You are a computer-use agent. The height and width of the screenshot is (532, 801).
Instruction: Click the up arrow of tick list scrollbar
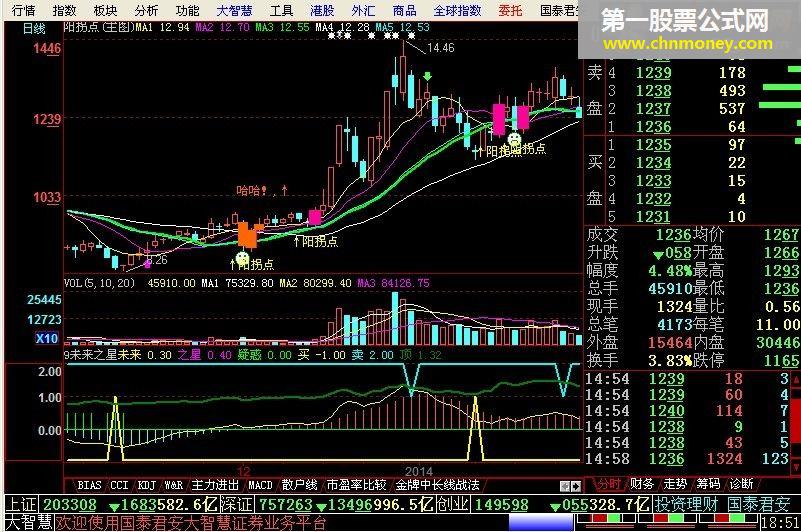[796, 379]
